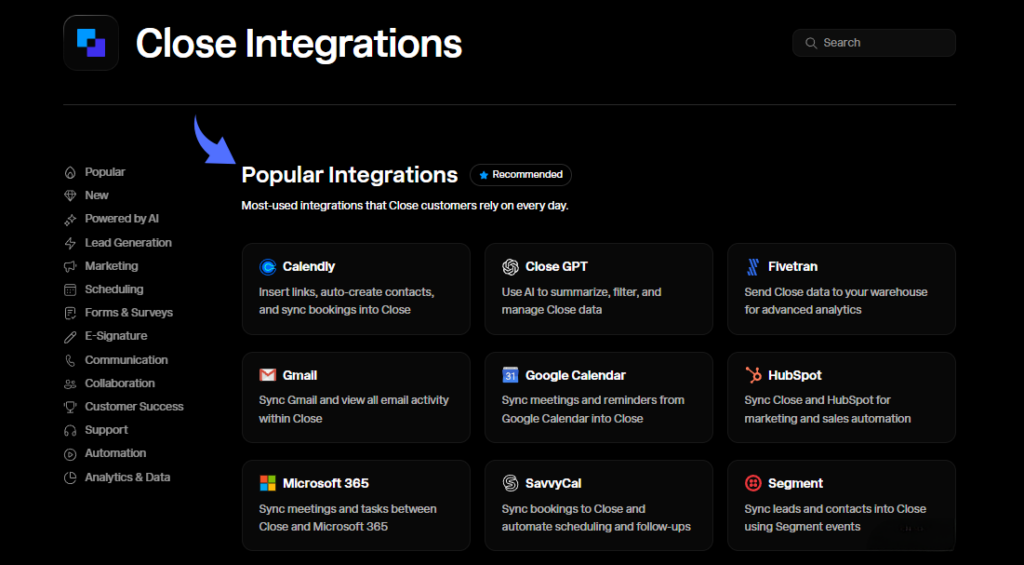This screenshot has width=1024, height=565.
Task: Click the Close GPT OpenAI logo icon
Action: click(510, 267)
